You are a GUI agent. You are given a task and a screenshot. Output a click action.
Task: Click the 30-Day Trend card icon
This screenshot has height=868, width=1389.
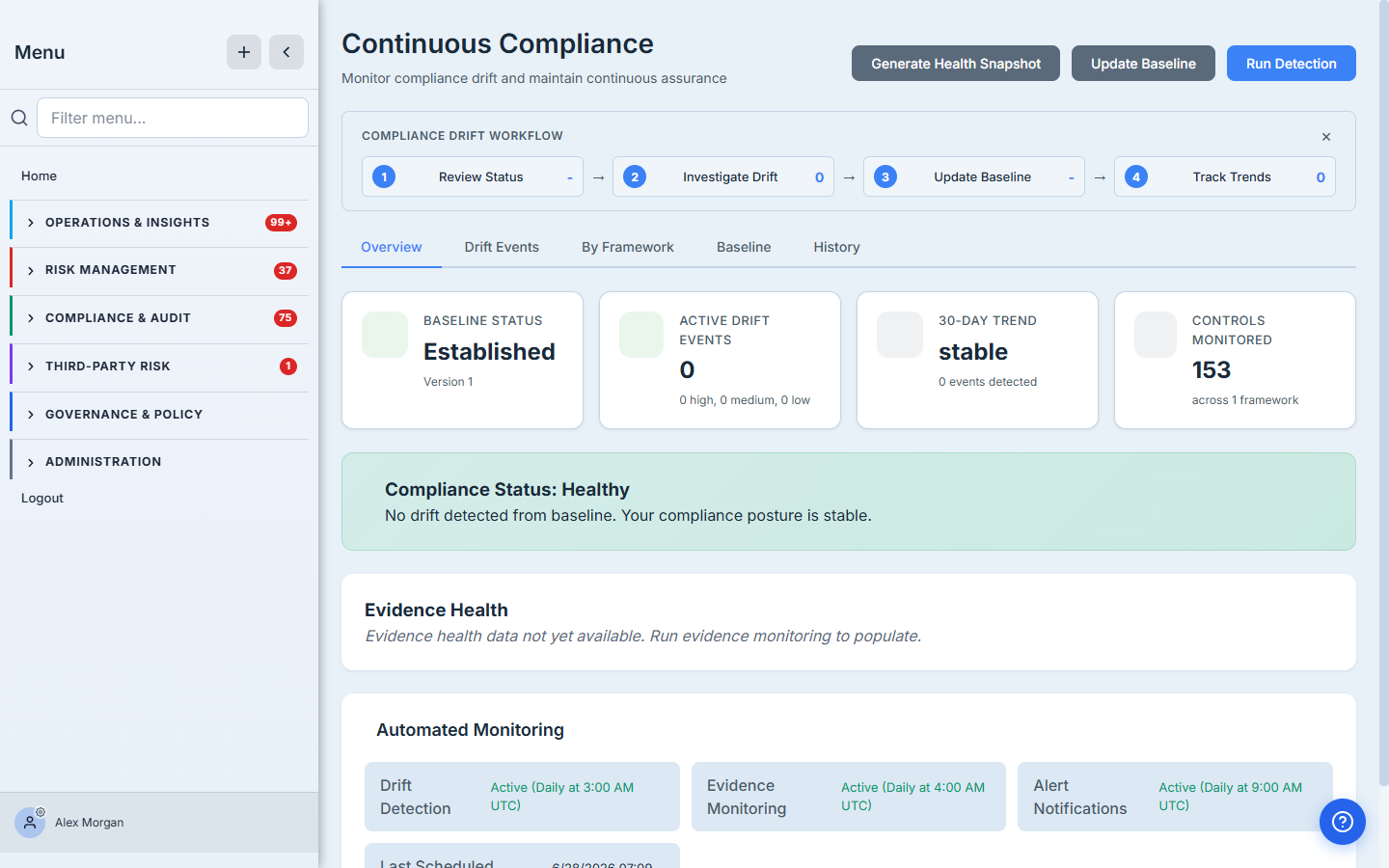900,335
